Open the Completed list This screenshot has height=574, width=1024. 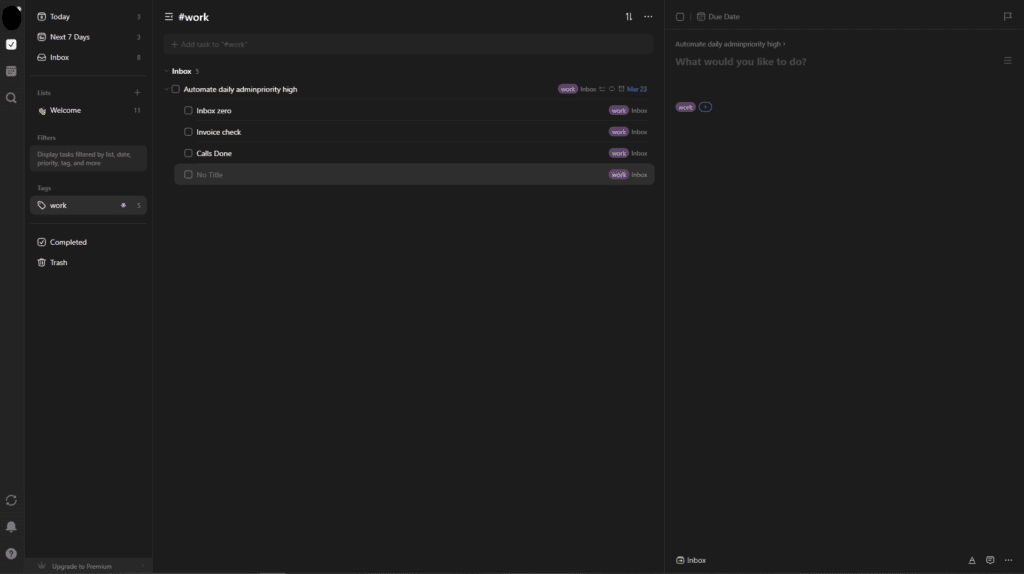click(x=88, y=242)
